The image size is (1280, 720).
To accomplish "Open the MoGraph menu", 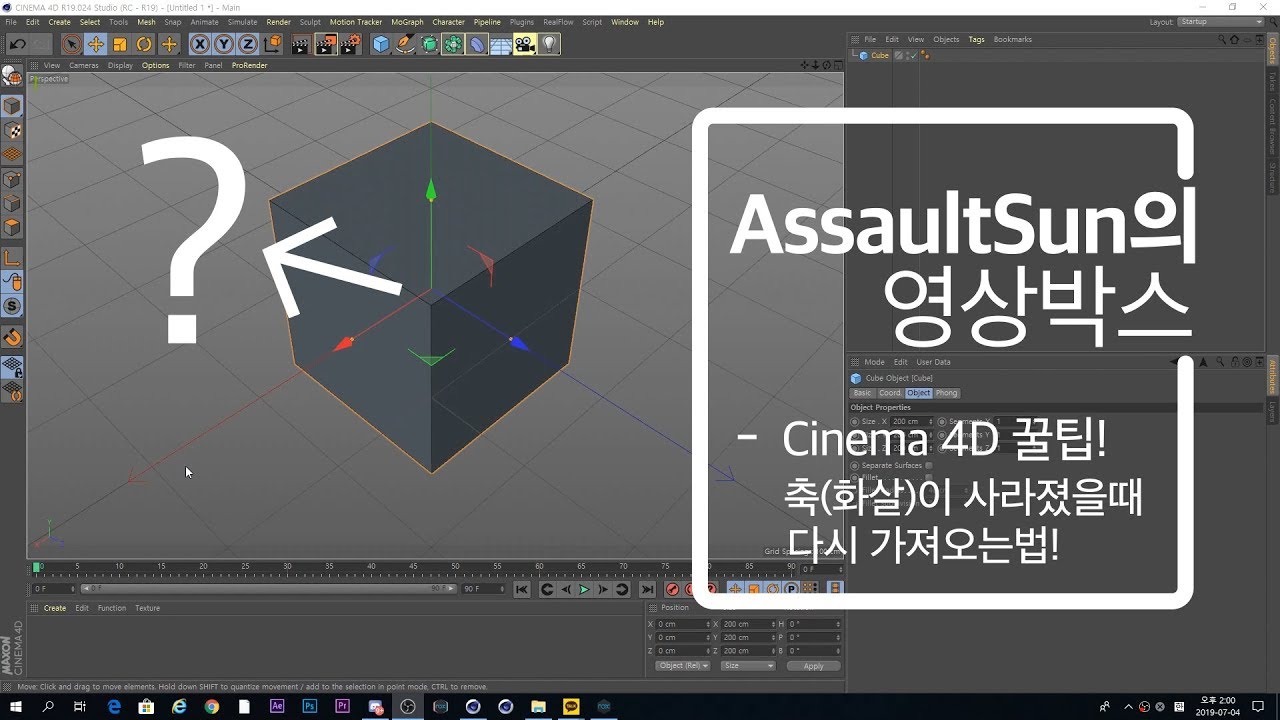I will [x=407, y=22].
